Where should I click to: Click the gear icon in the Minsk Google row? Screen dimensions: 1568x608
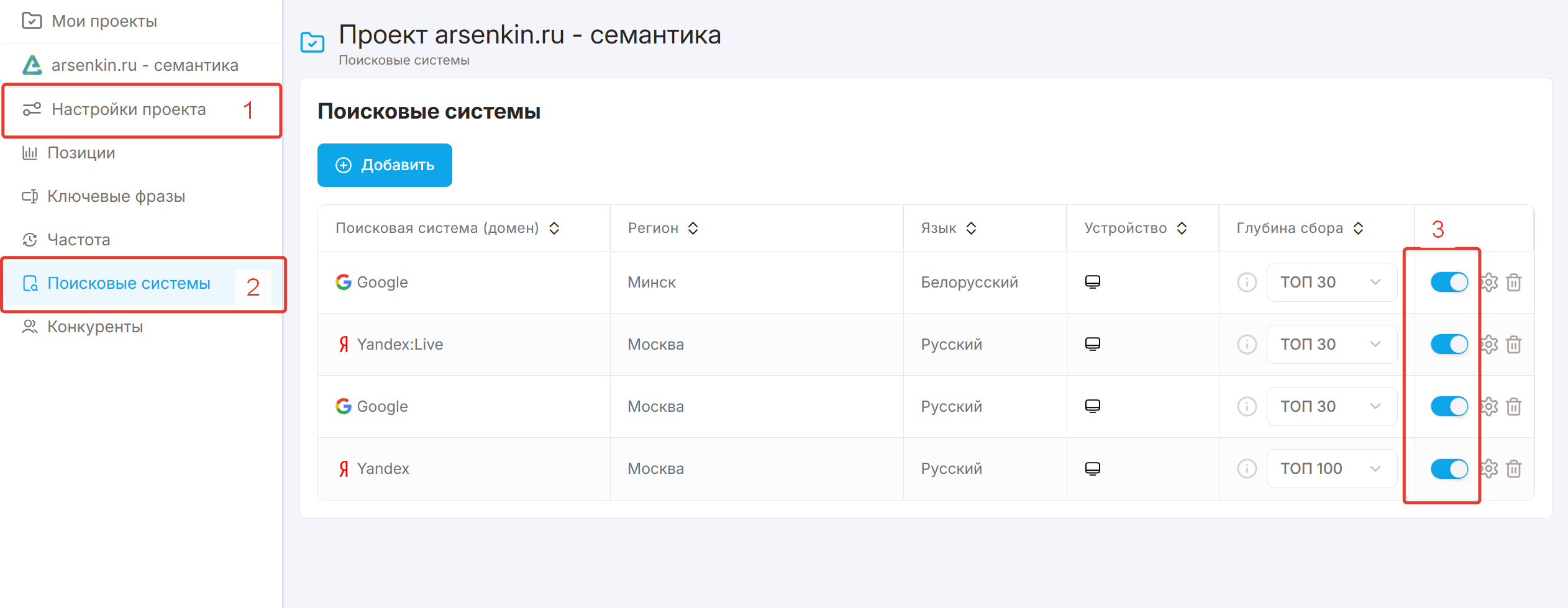tap(1490, 283)
